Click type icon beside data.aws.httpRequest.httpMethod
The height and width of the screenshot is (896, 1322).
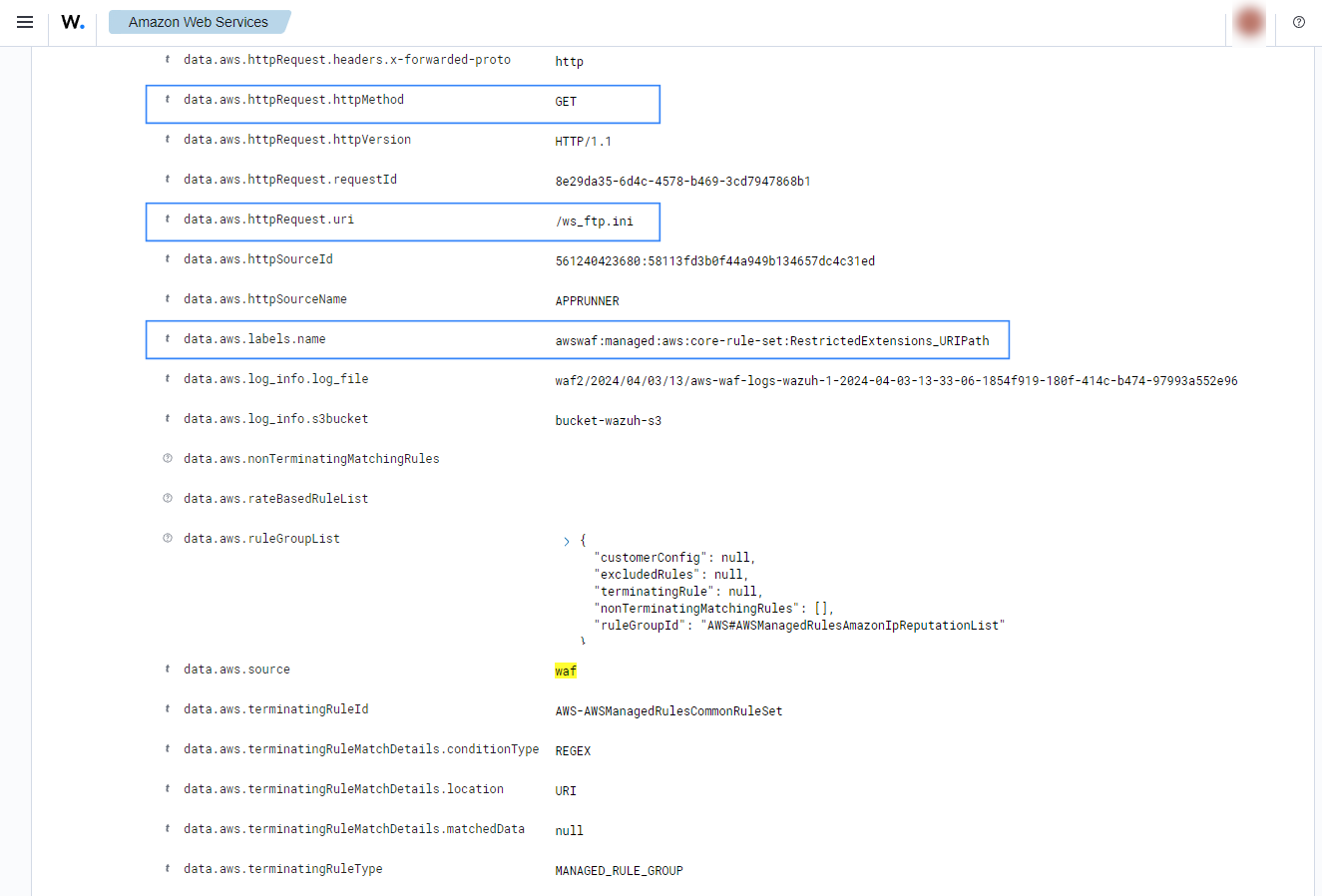[x=168, y=100]
